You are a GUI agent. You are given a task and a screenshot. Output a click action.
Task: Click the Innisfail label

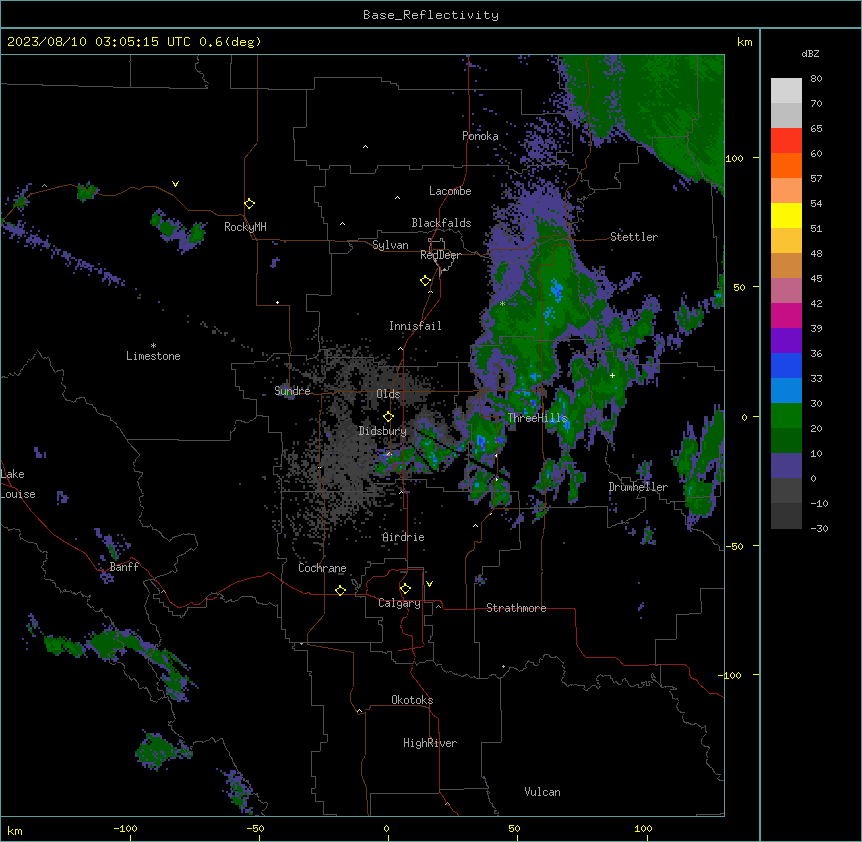coord(415,326)
